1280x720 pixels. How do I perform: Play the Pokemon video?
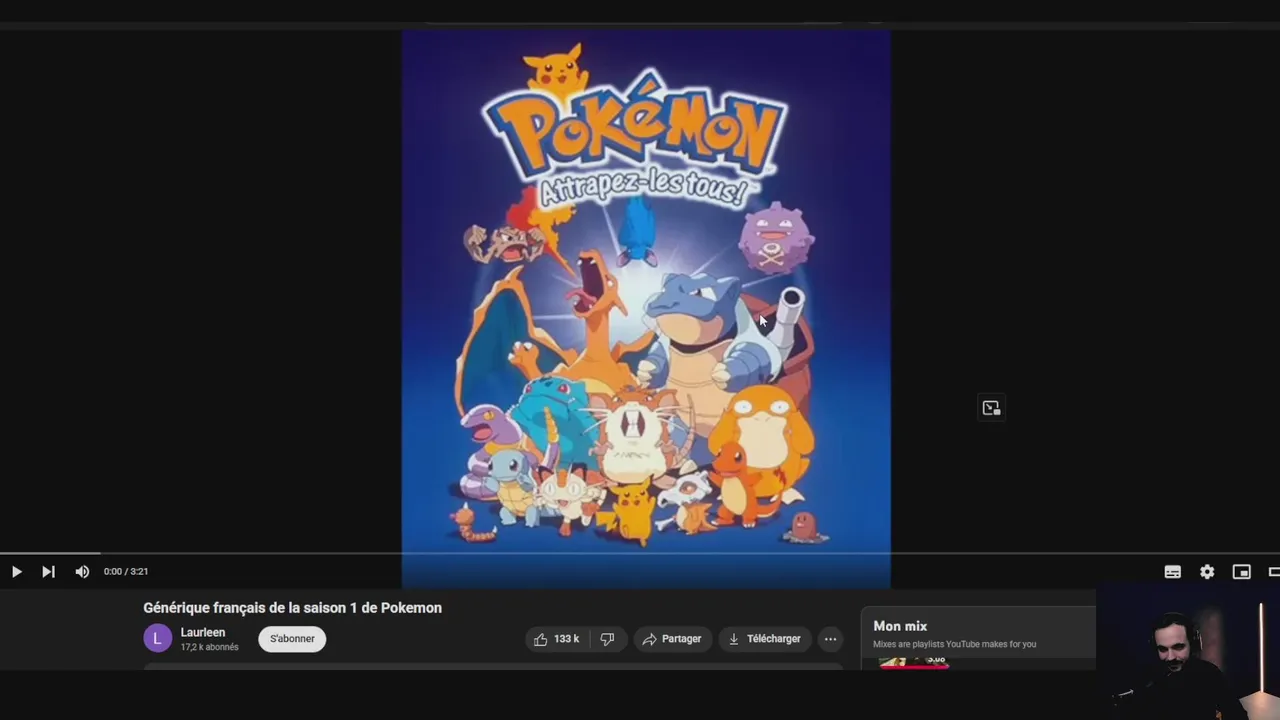pyautogui.click(x=17, y=572)
